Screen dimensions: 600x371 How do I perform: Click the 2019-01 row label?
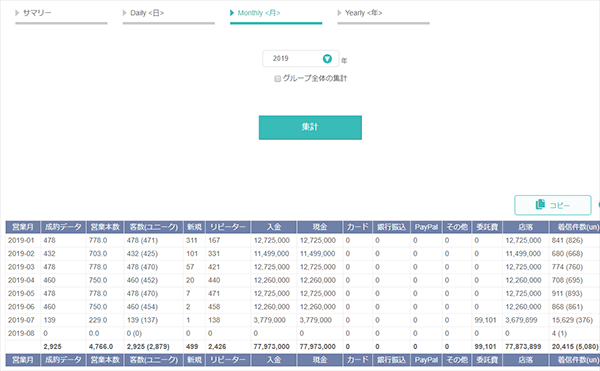pos(21,240)
